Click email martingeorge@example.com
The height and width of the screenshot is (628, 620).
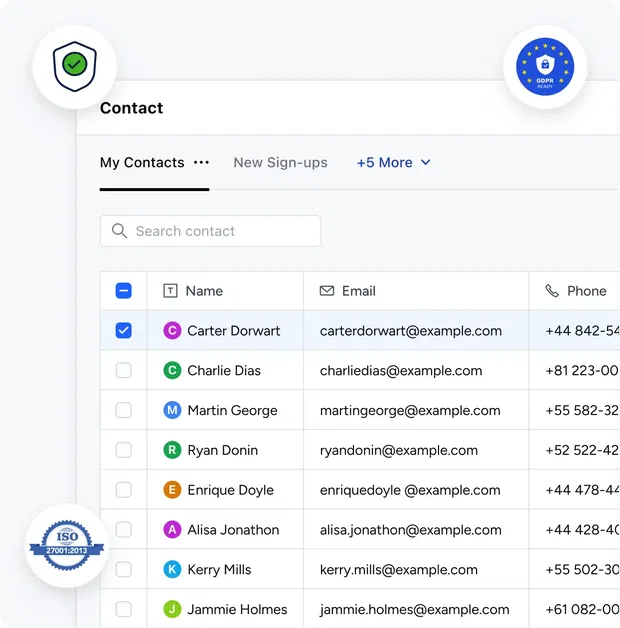pos(410,411)
